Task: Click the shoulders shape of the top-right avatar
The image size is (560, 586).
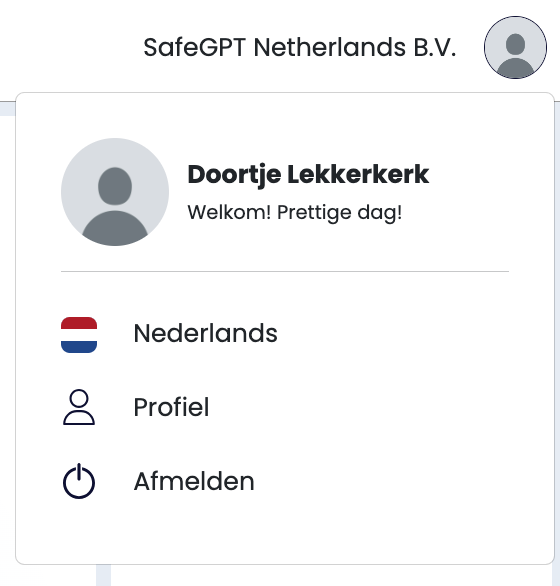Action: pos(515,68)
